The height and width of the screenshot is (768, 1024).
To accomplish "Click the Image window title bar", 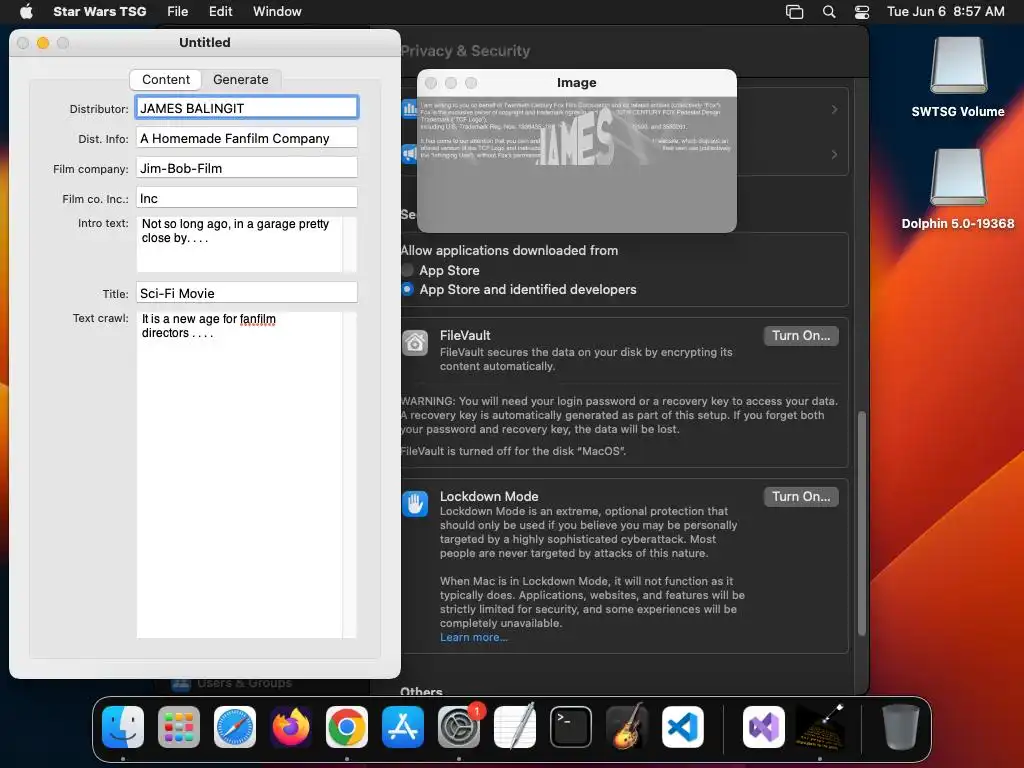I will point(577,83).
